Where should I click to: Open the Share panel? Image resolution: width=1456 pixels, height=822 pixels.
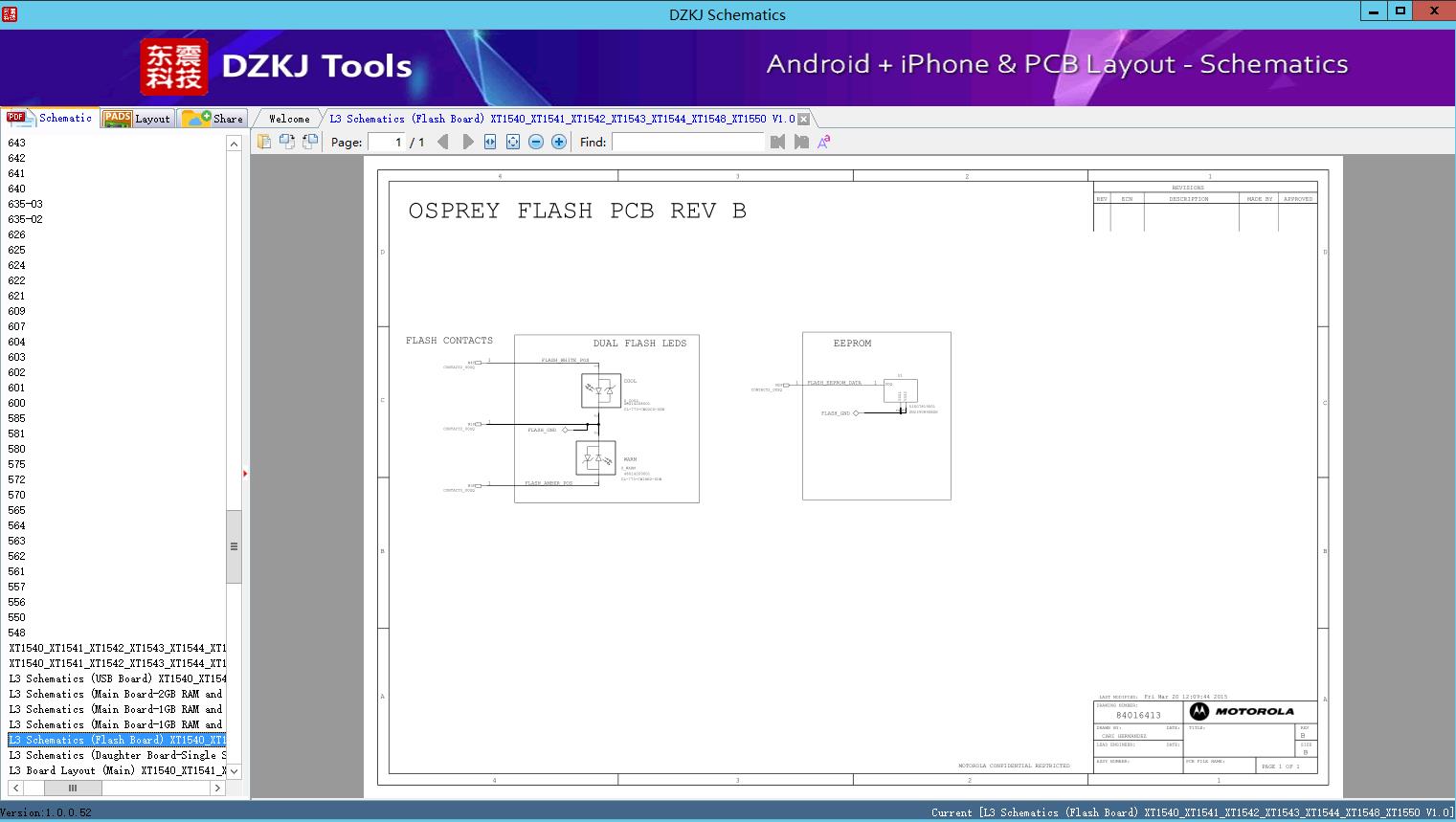213,118
